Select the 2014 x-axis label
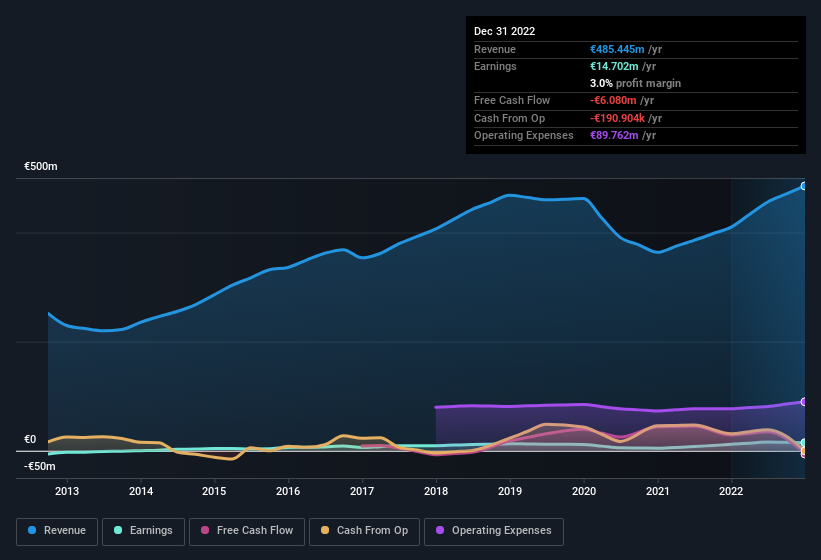 [x=141, y=491]
